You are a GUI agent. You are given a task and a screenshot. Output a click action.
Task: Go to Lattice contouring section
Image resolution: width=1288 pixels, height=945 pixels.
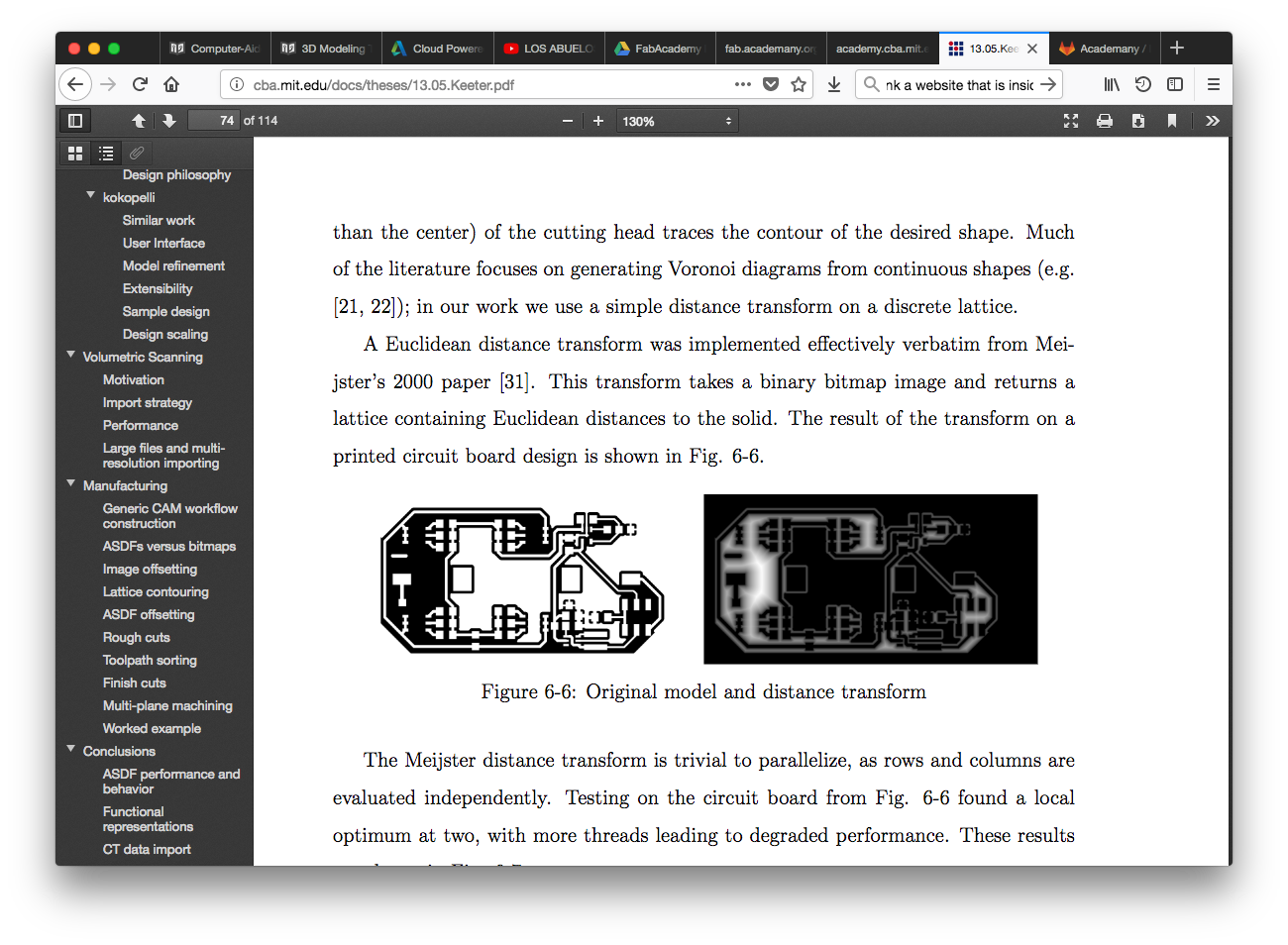[x=156, y=591]
